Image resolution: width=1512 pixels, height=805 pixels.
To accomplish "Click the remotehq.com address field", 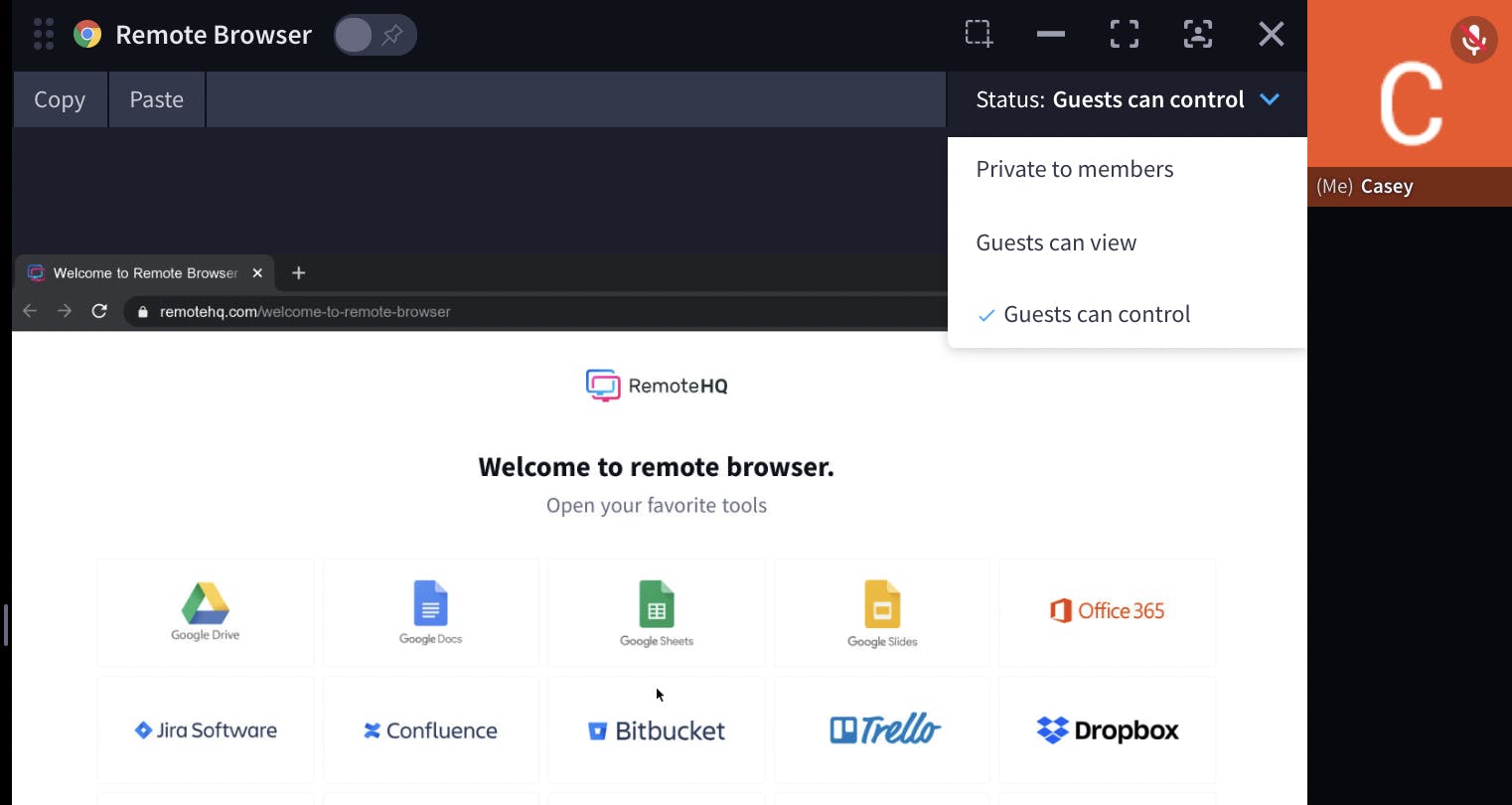I will click(x=536, y=311).
